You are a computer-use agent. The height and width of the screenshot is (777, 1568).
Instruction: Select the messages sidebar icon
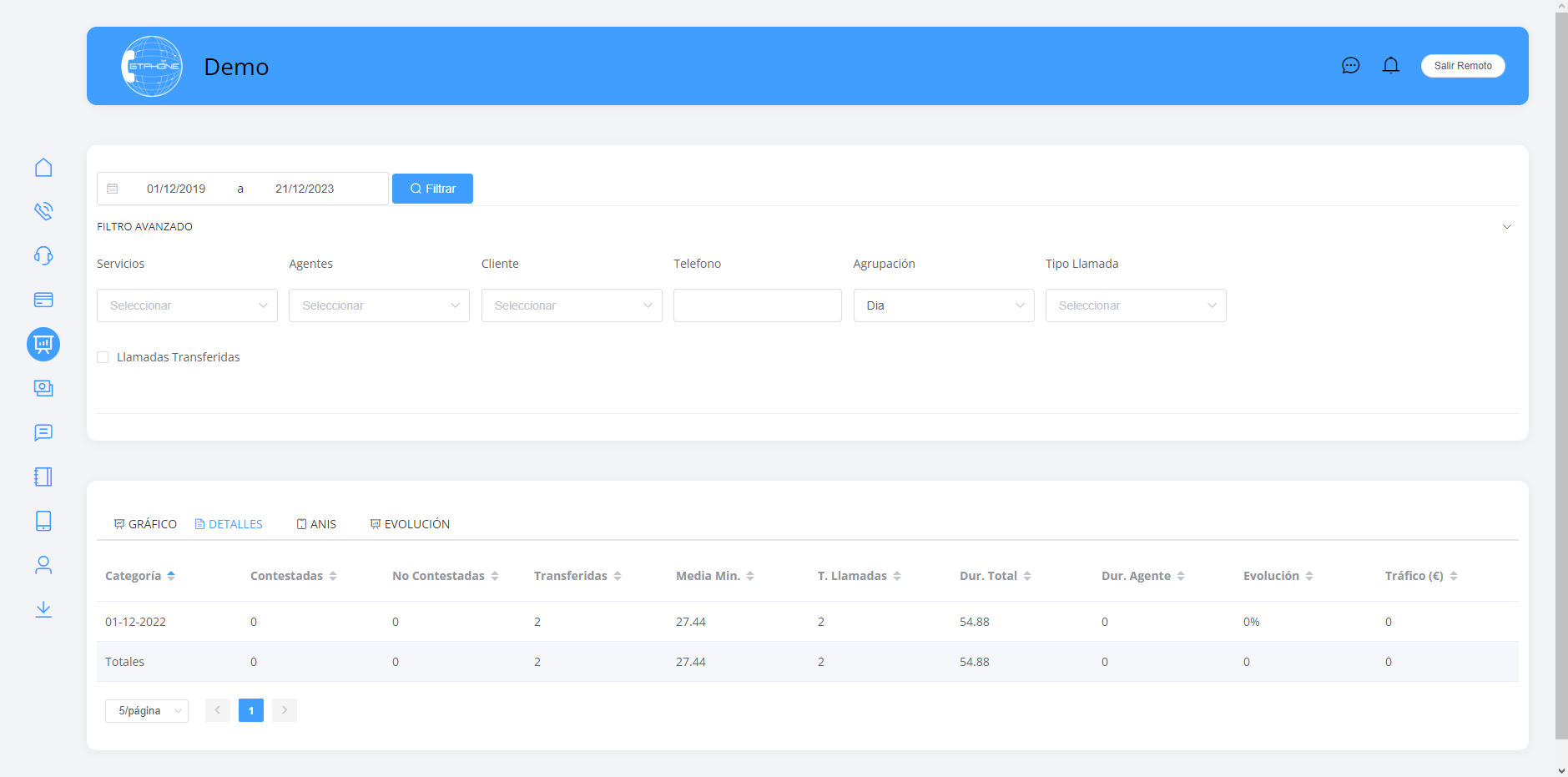(x=43, y=432)
